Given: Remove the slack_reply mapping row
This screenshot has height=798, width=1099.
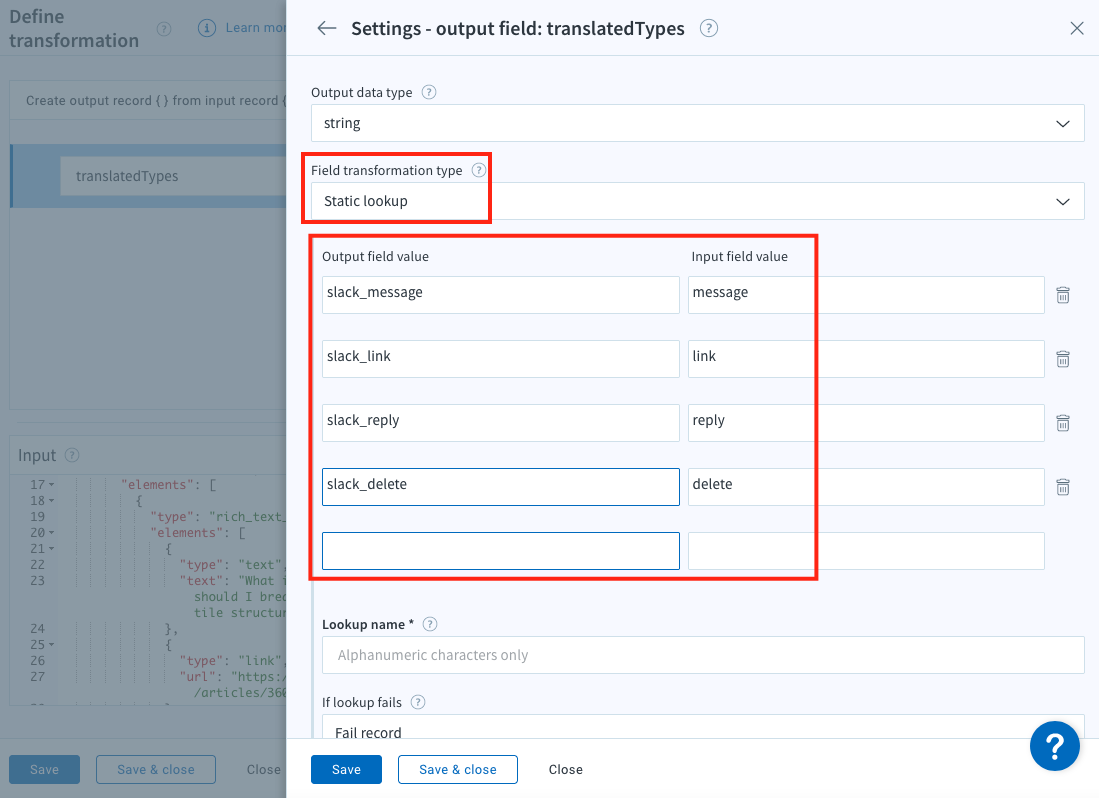Looking at the screenshot, I should pyautogui.click(x=1063, y=423).
